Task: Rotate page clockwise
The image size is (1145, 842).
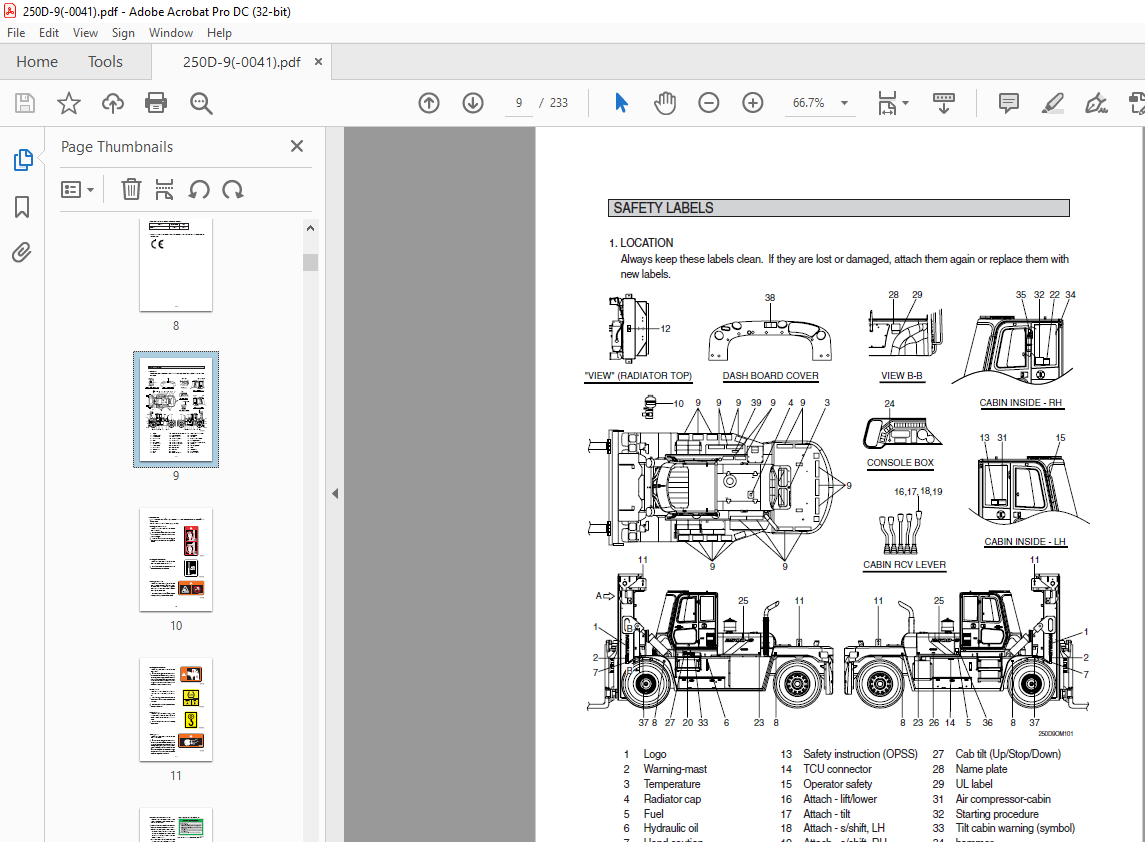Action: 233,190
